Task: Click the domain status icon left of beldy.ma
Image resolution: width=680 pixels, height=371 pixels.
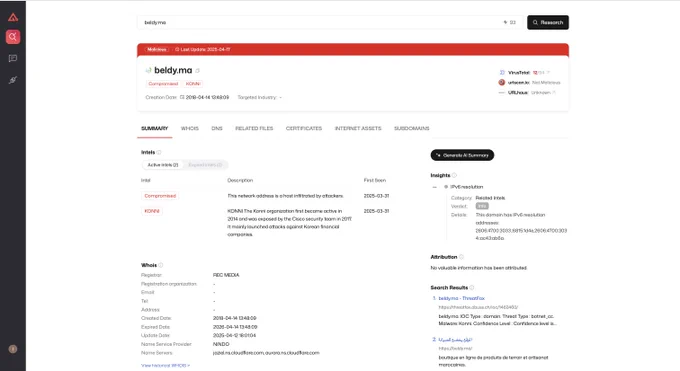Action: pos(148,70)
